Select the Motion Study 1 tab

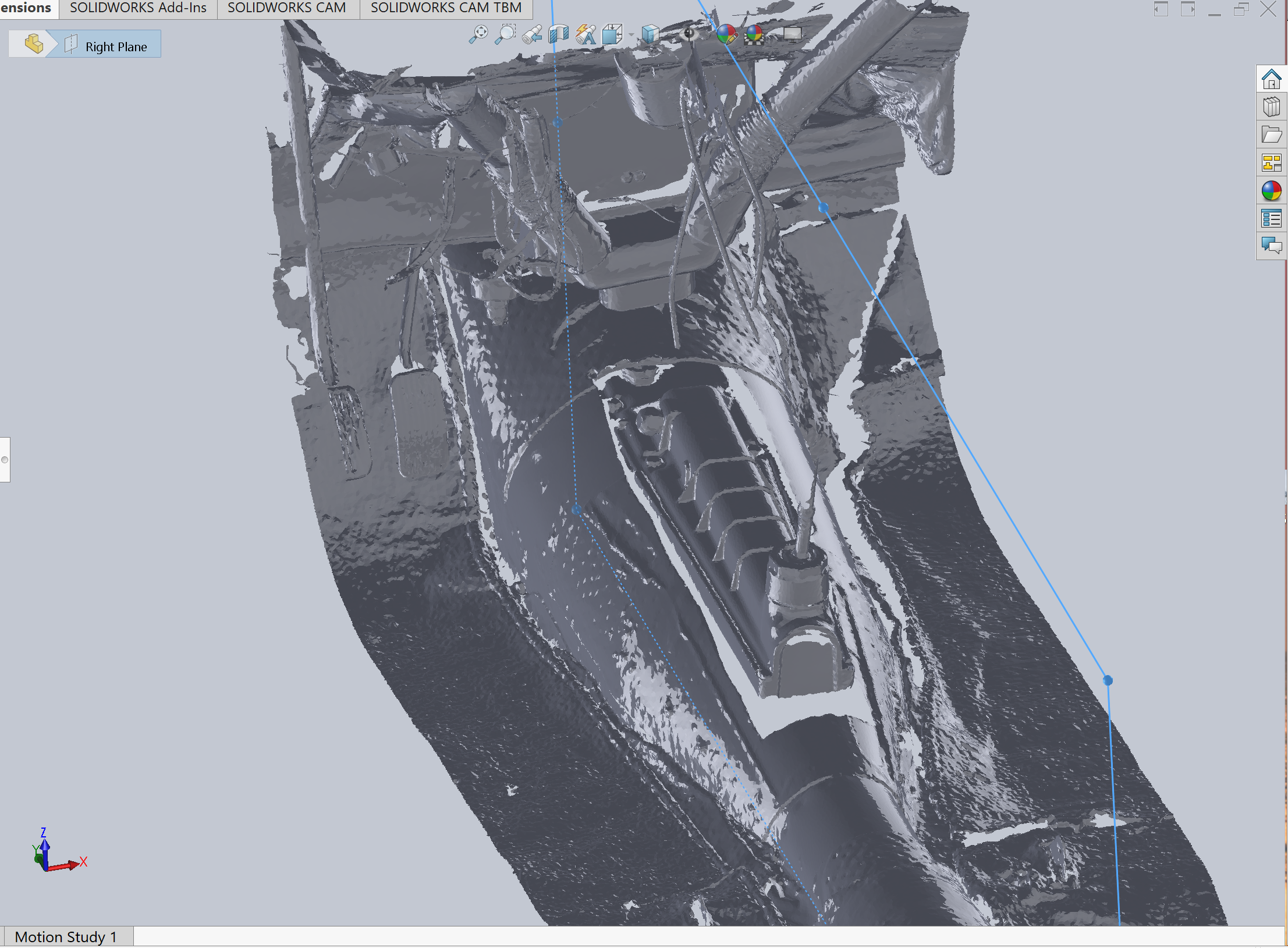(x=66, y=936)
